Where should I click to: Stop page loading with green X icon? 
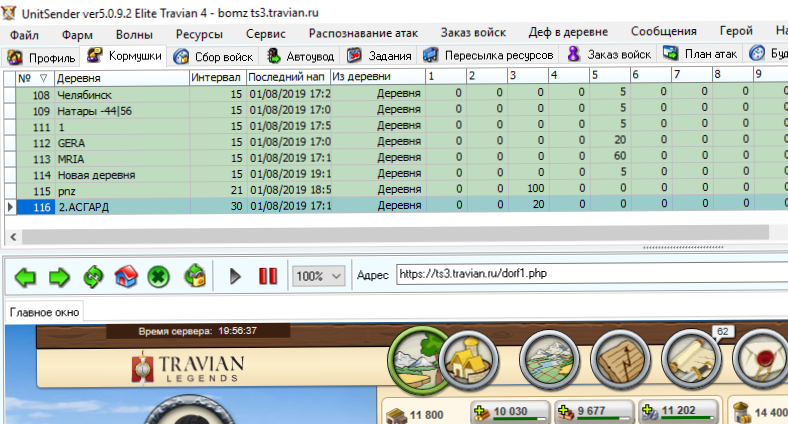click(x=159, y=277)
